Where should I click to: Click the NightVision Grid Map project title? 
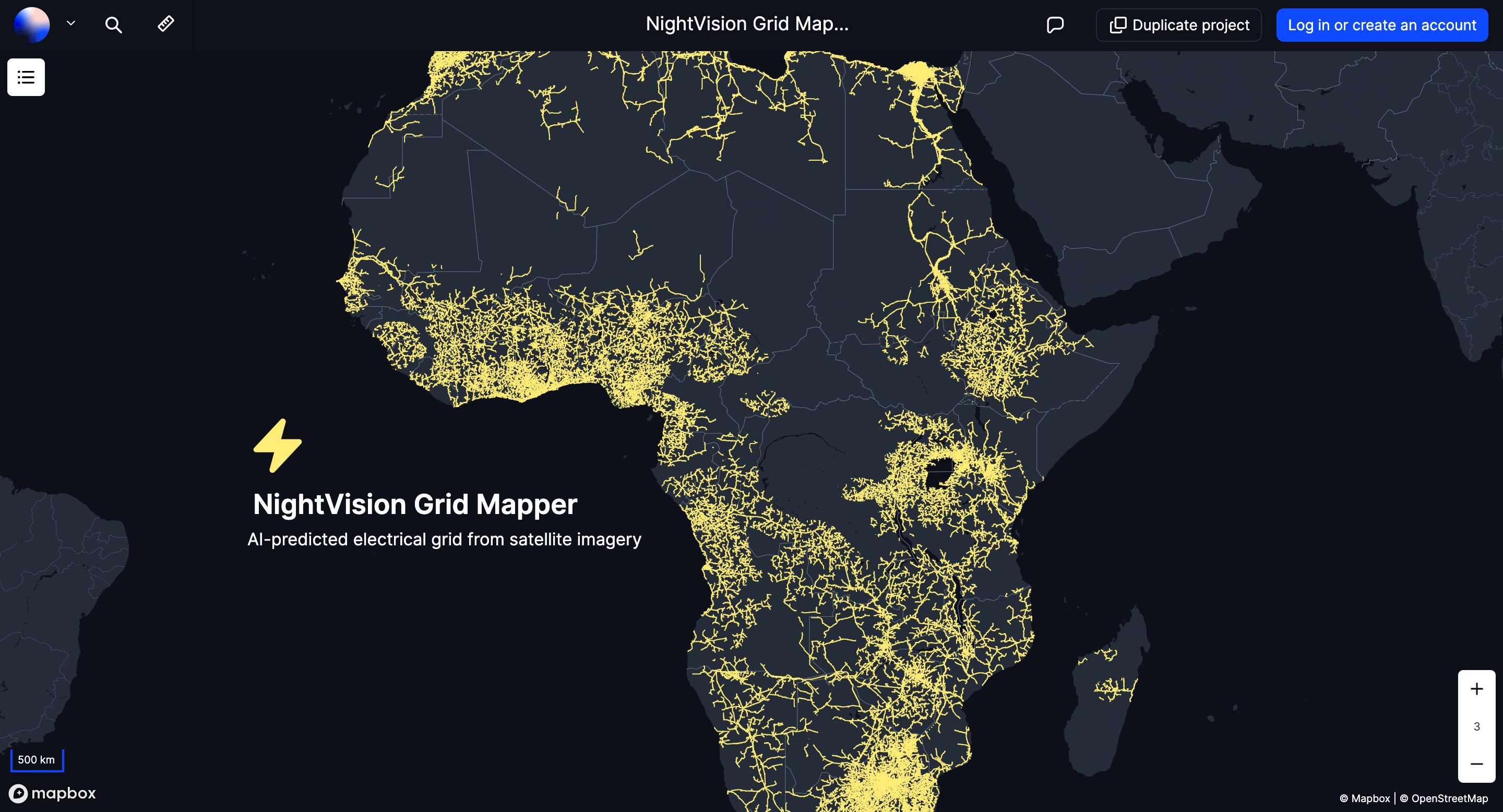tap(747, 24)
